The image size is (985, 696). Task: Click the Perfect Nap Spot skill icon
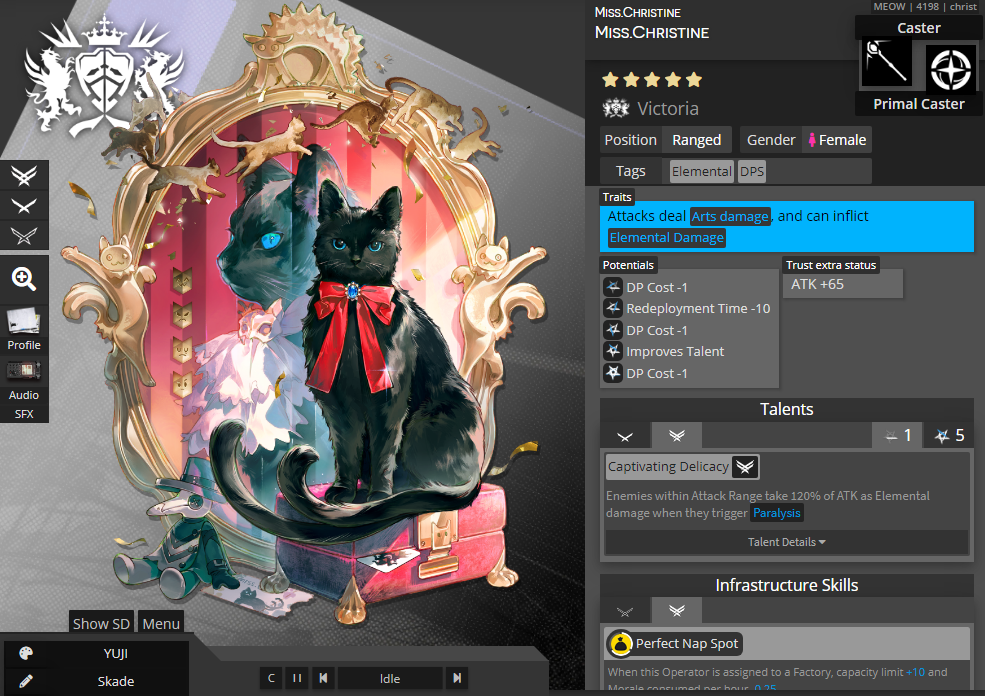click(x=621, y=644)
